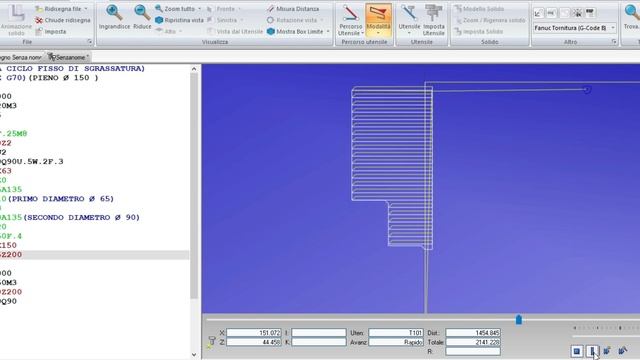Click the Riduce zoom-out magnifier
Screen dimensions: 640x360
tap(142, 17)
